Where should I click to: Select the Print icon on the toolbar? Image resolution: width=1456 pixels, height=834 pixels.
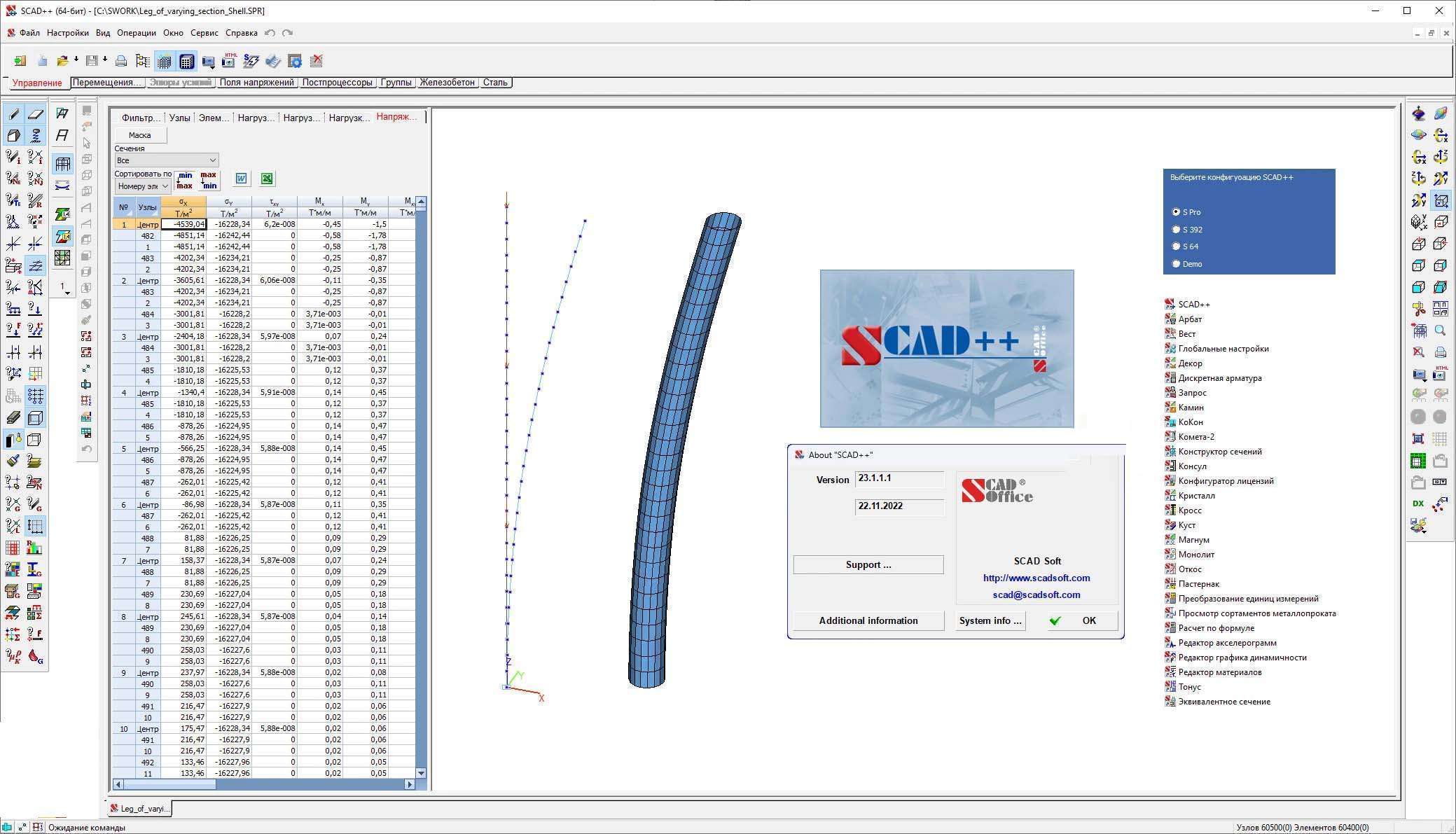120,61
